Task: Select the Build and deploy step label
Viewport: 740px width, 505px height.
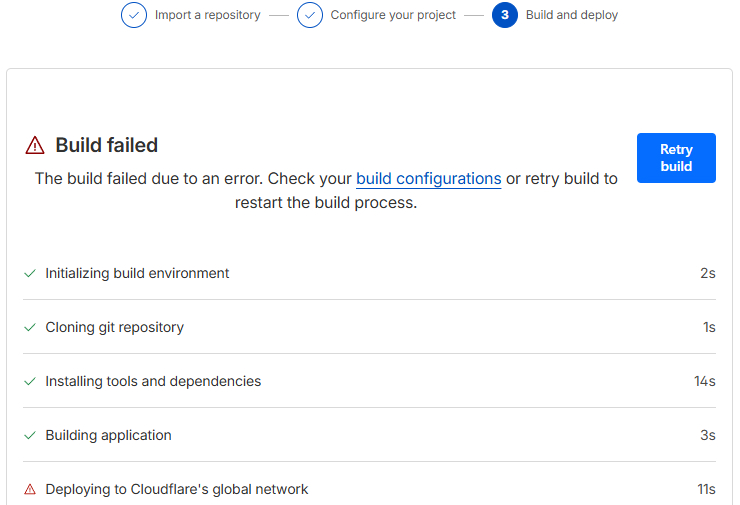Action: pos(572,15)
